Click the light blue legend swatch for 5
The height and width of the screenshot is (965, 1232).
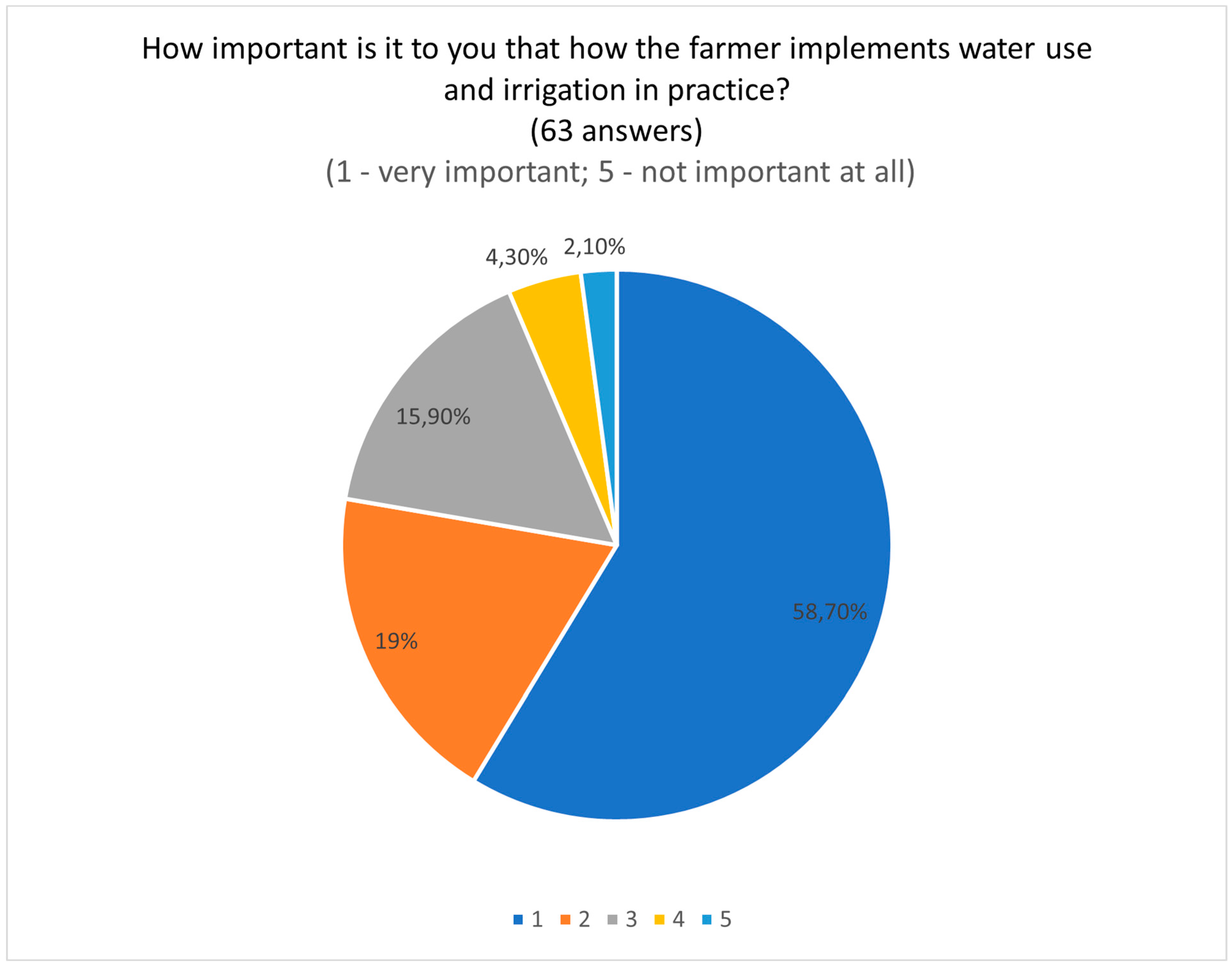point(706,920)
